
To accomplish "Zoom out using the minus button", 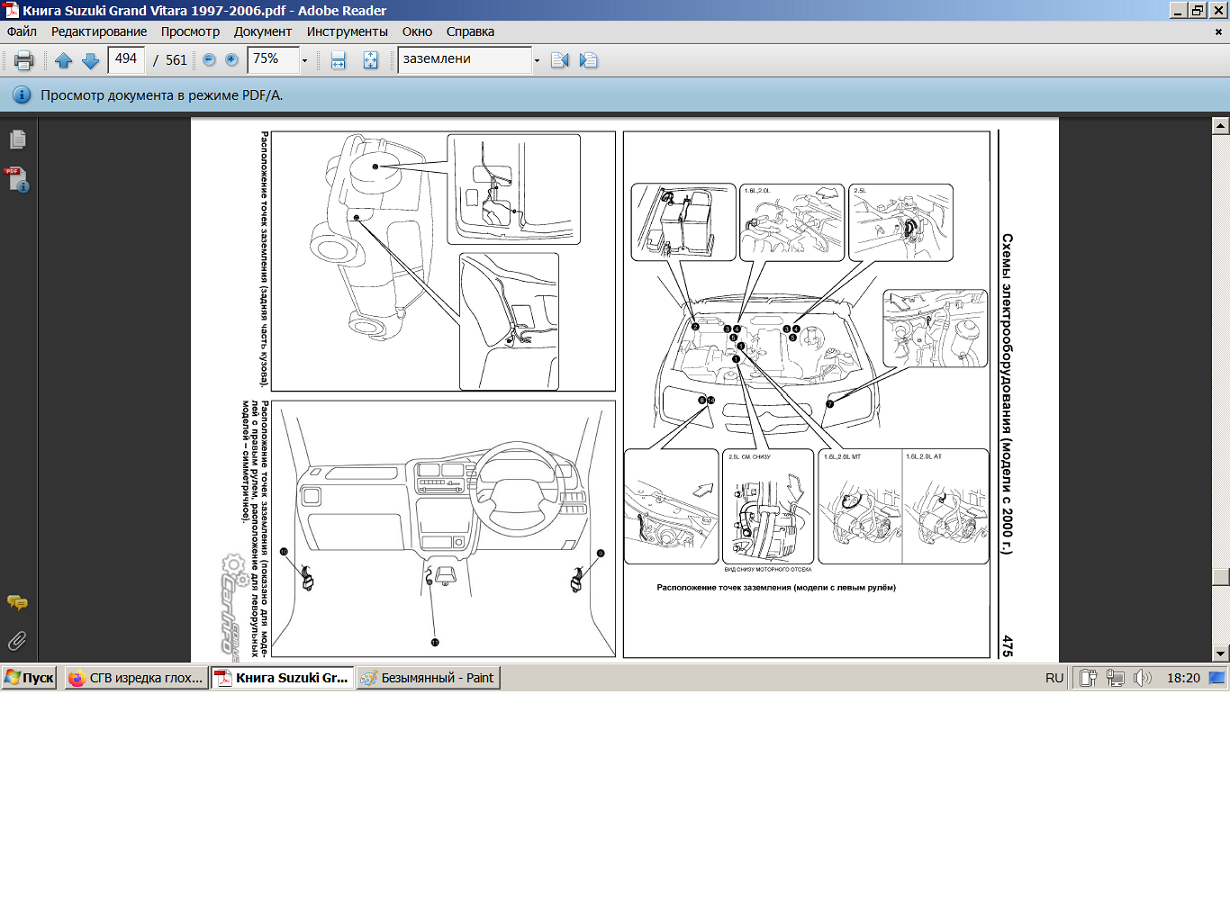I will click(209, 60).
